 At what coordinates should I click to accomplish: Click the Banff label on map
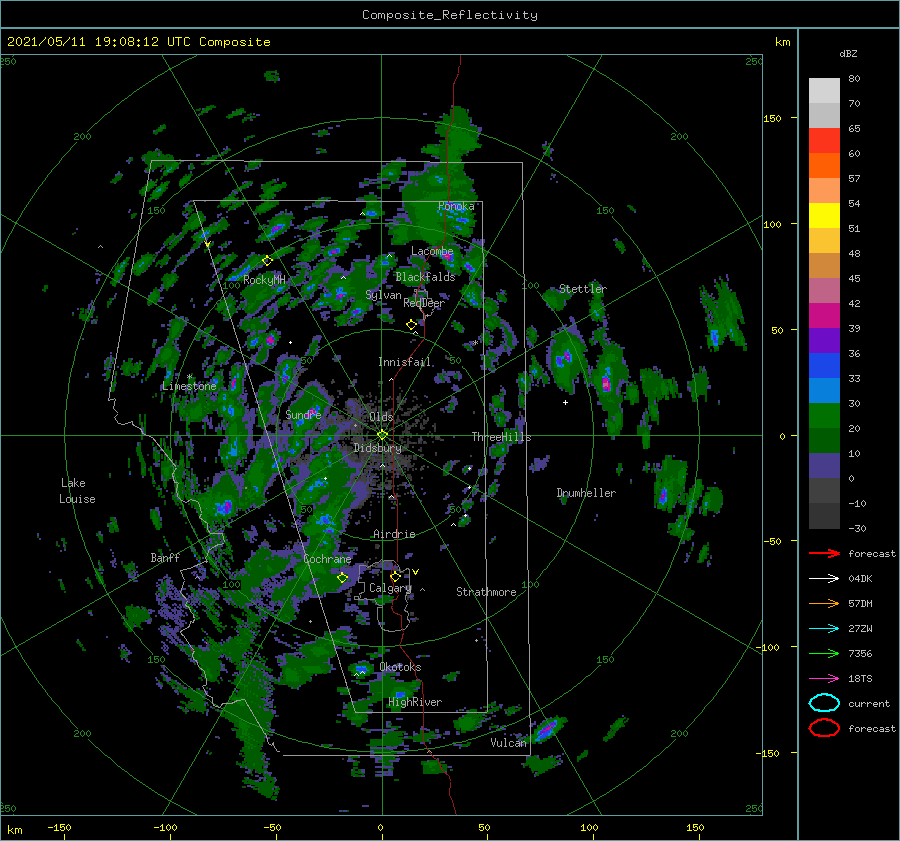(165, 557)
